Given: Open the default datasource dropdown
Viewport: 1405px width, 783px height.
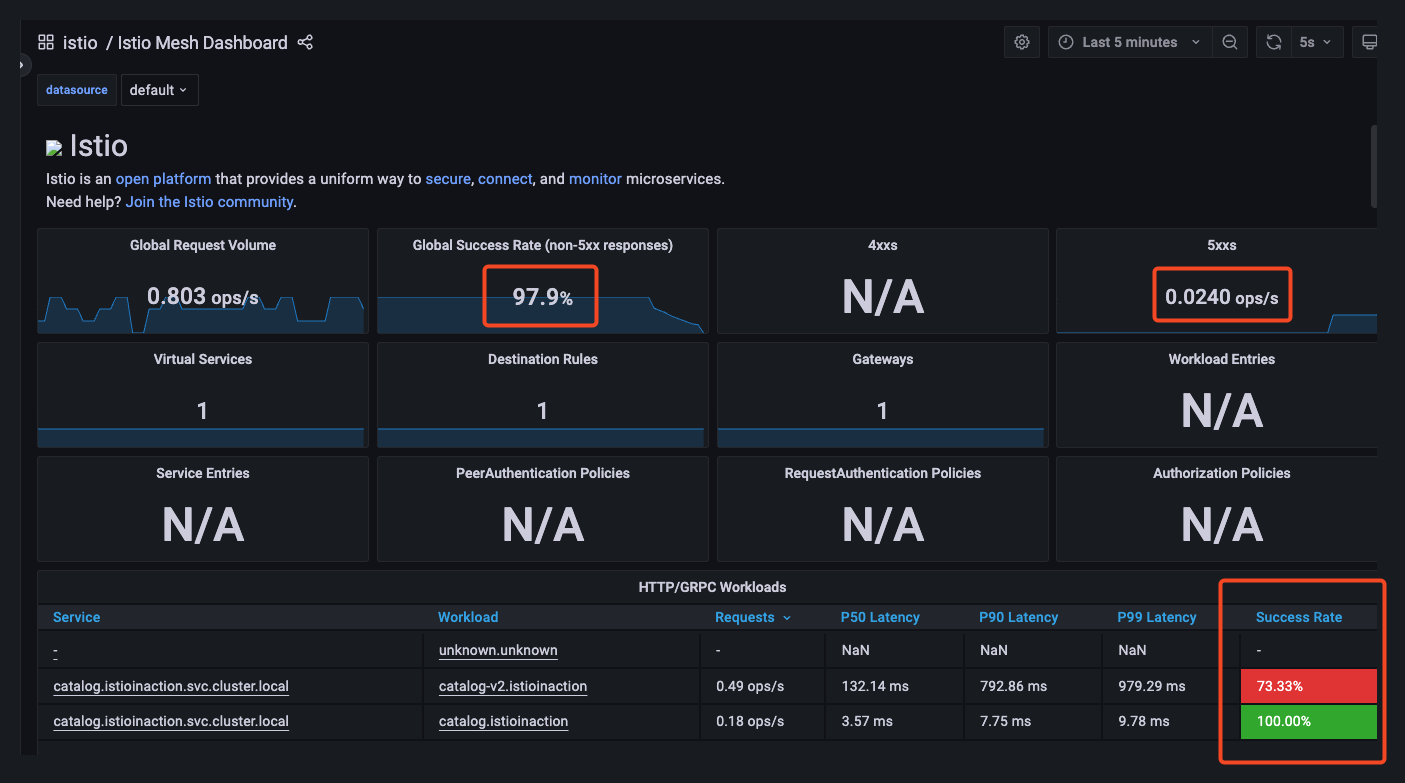Looking at the screenshot, I should 159,90.
